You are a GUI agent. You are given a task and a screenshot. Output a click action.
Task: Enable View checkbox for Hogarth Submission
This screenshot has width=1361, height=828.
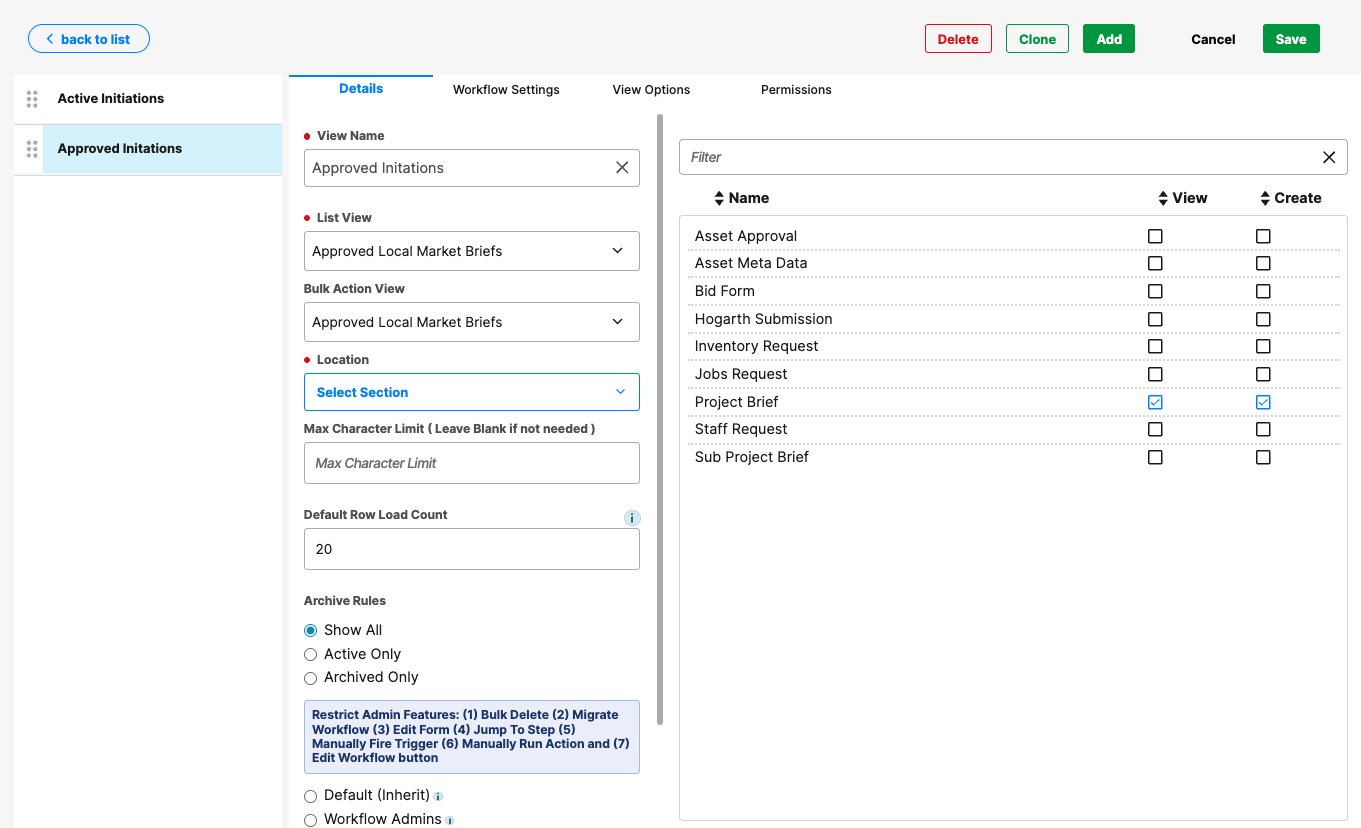coord(1155,319)
